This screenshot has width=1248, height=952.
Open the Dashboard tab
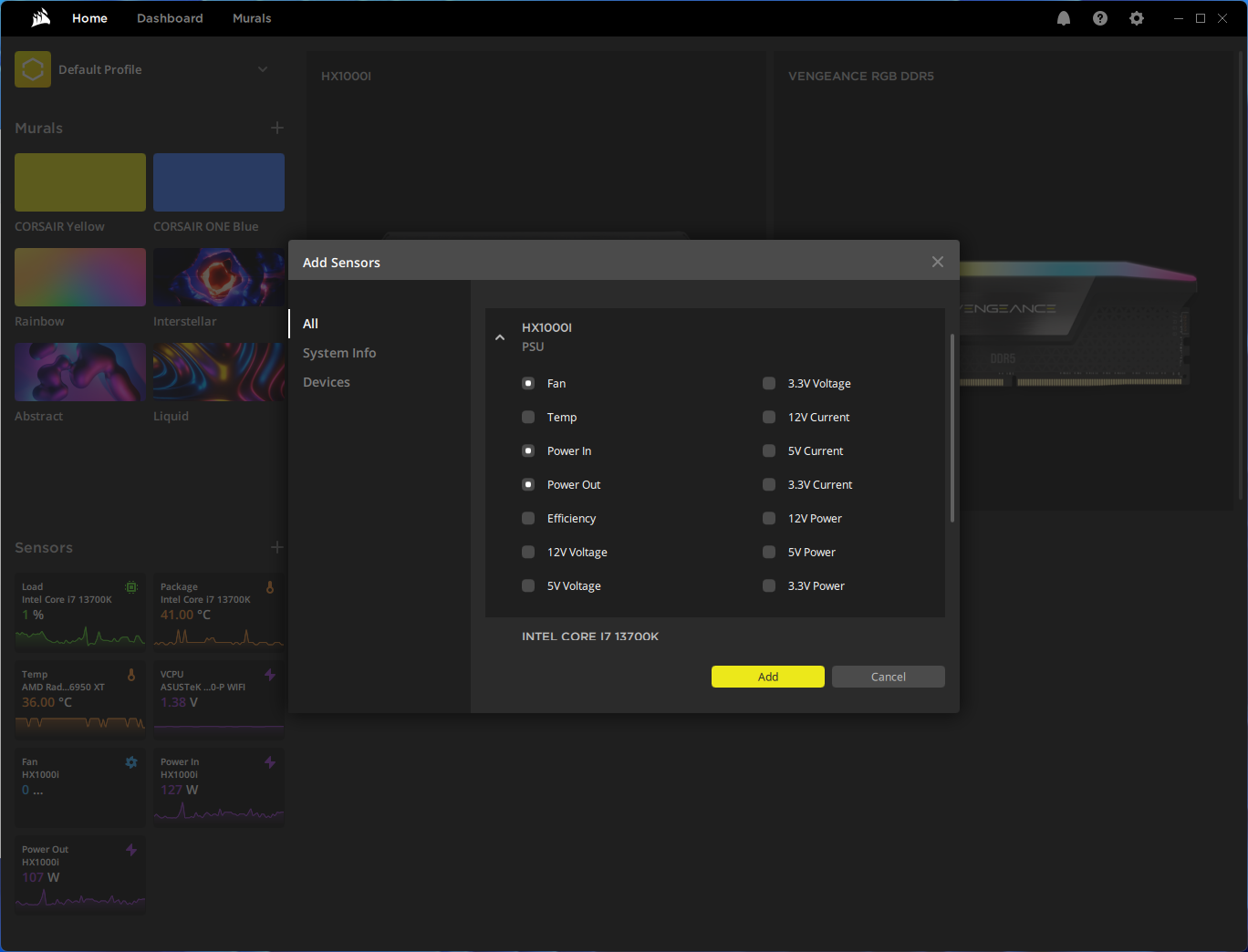(x=170, y=18)
